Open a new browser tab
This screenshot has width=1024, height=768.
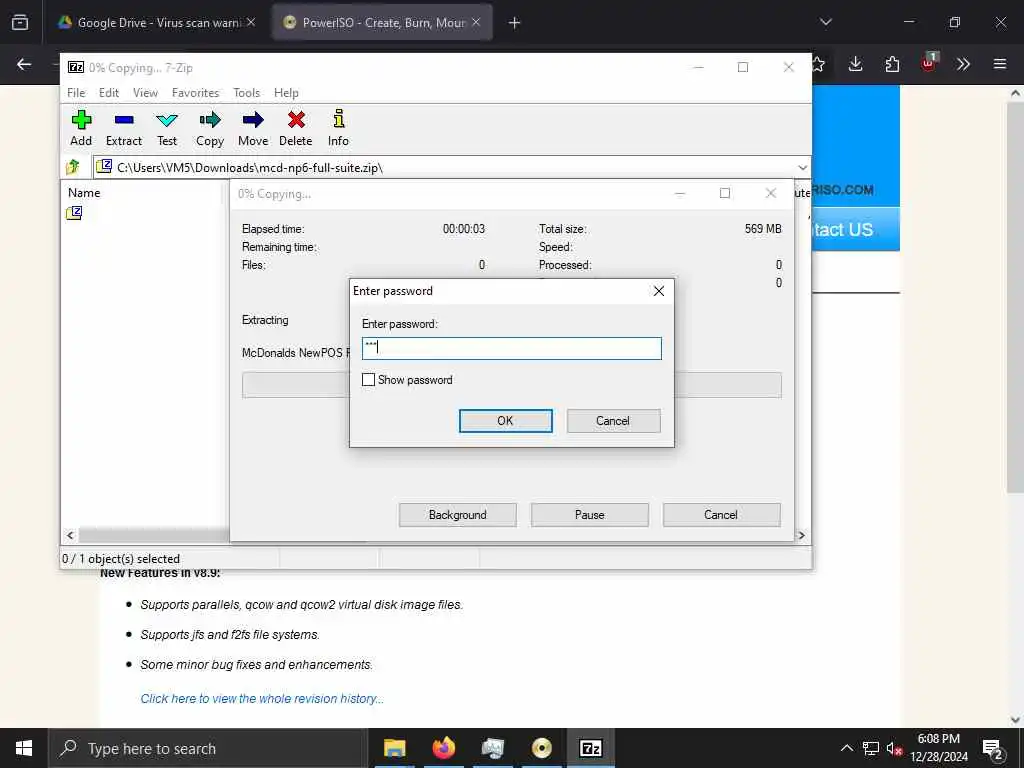515,23
